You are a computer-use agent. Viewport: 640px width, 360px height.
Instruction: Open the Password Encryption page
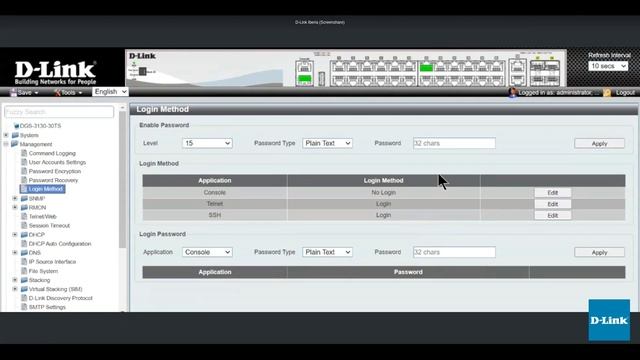pyautogui.click(x=55, y=171)
